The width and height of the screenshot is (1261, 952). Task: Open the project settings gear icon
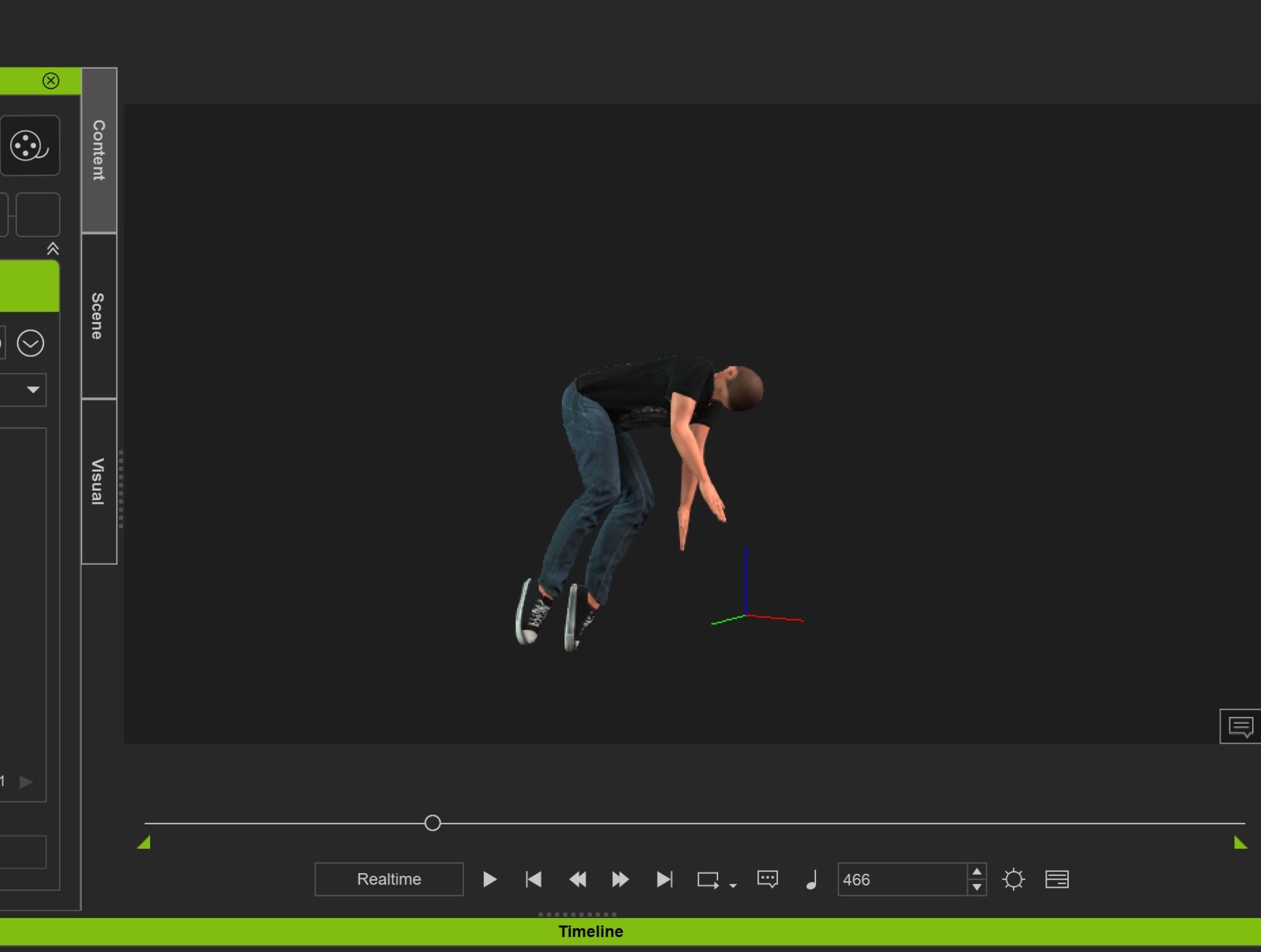pyautogui.click(x=1014, y=879)
